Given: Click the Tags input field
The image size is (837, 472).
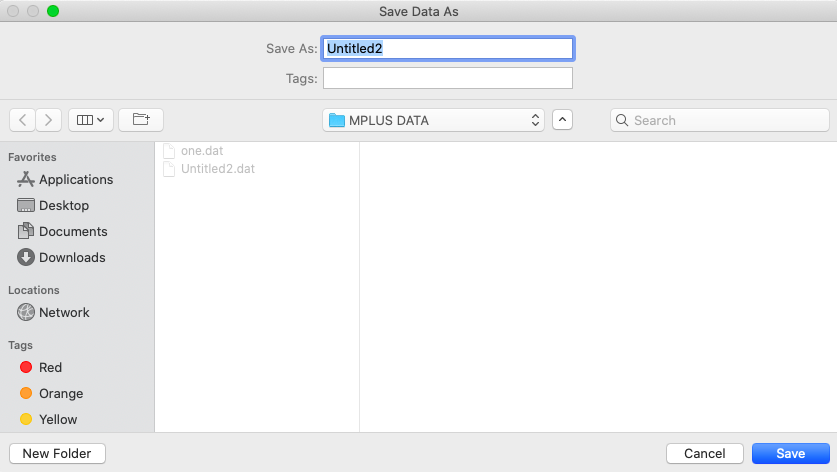Looking at the screenshot, I should click(448, 78).
